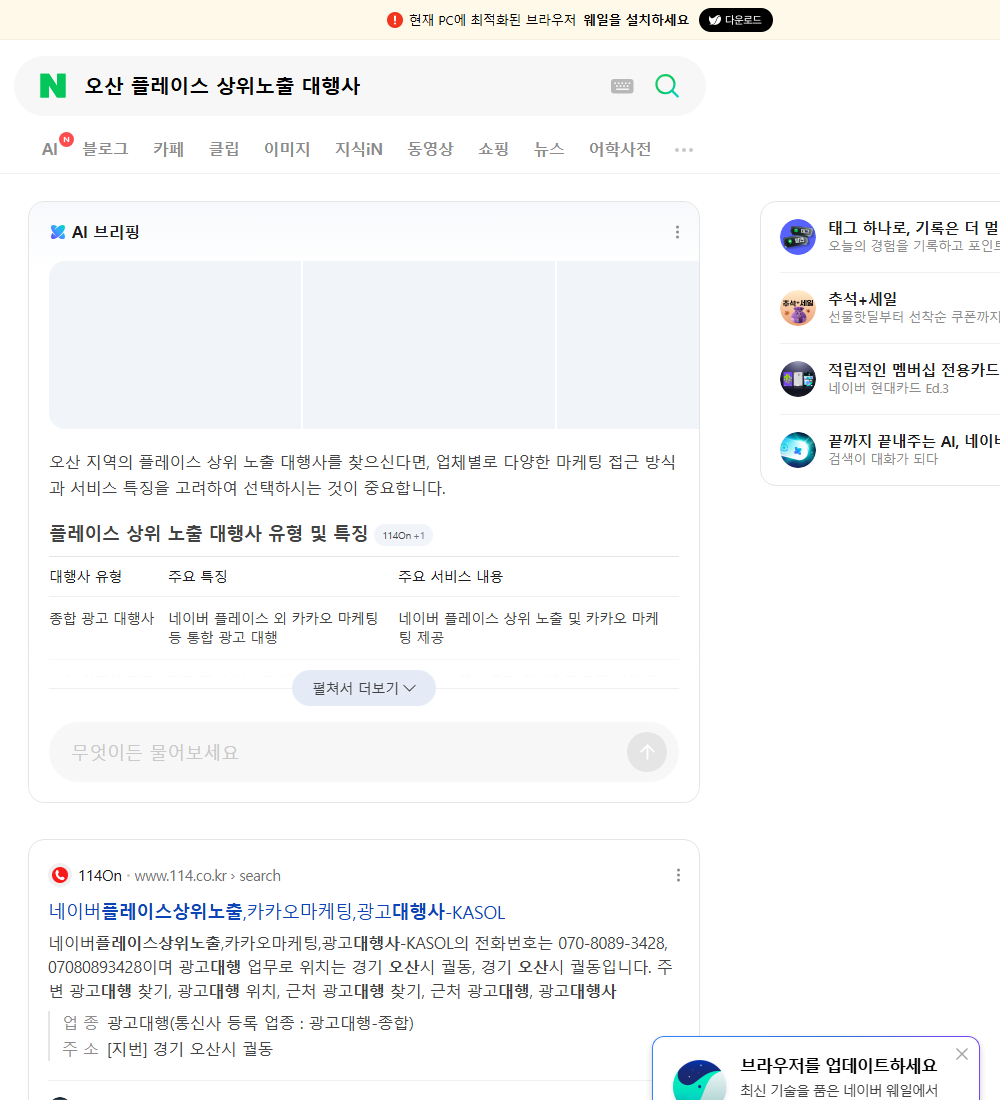Close the 브라우저를 업데이트하세요 popup
Viewport: 1000px width, 1100px height.
(961, 1054)
